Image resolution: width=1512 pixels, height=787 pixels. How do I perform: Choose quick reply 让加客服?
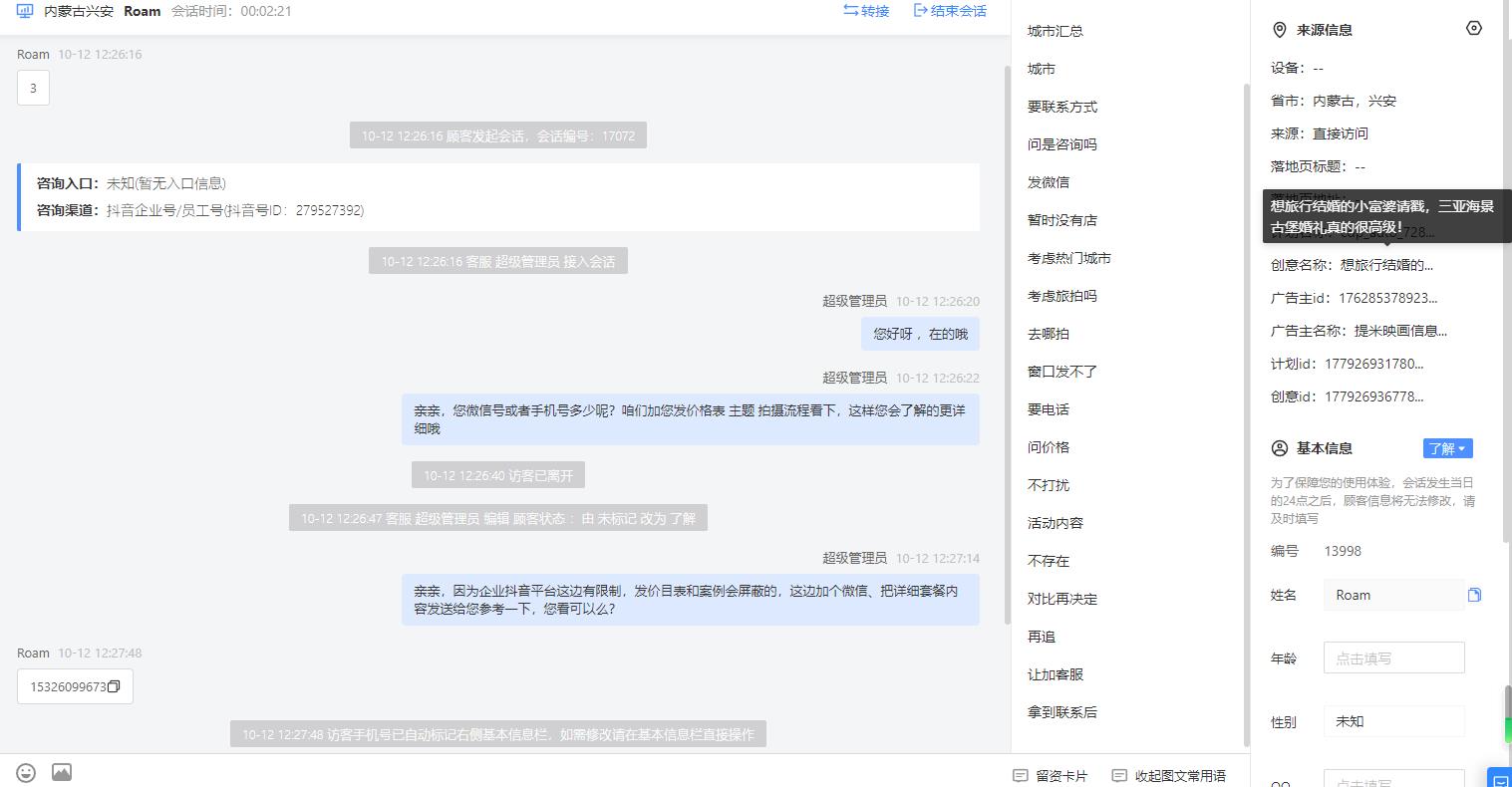click(1056, 674)
